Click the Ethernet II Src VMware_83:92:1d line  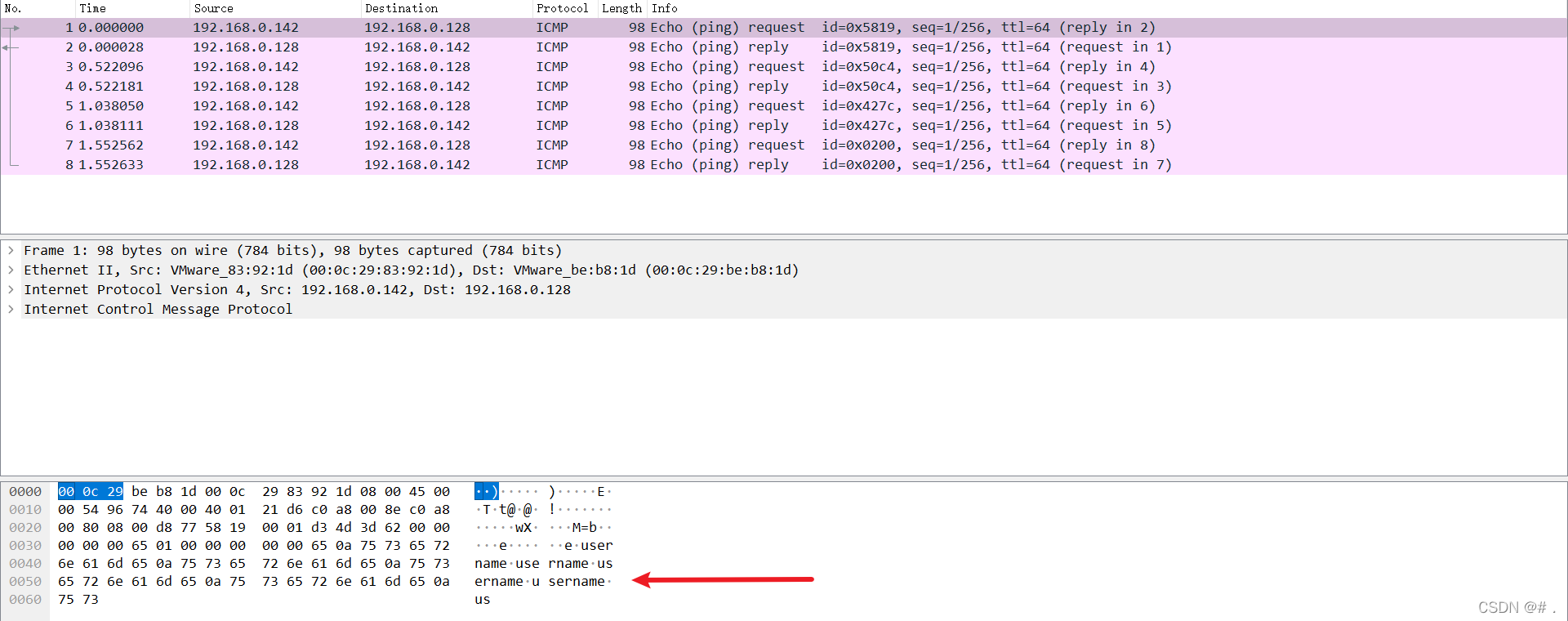pos(411,270)
